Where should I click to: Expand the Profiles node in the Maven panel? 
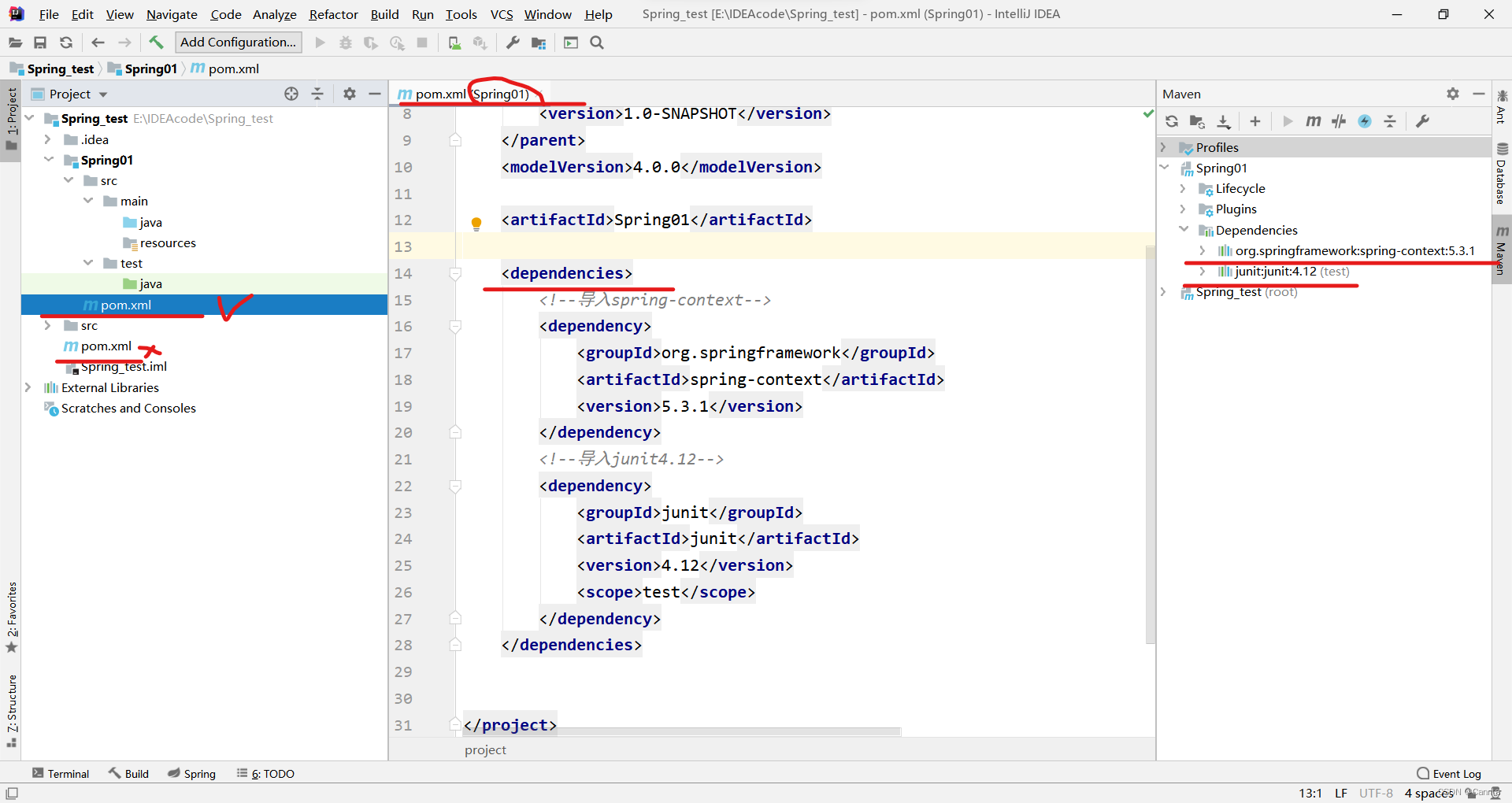pos(1164,147)
